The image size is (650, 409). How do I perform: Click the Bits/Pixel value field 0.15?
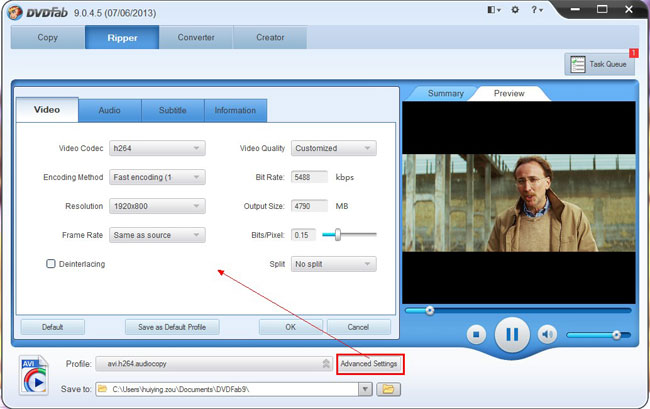point(303,235)
